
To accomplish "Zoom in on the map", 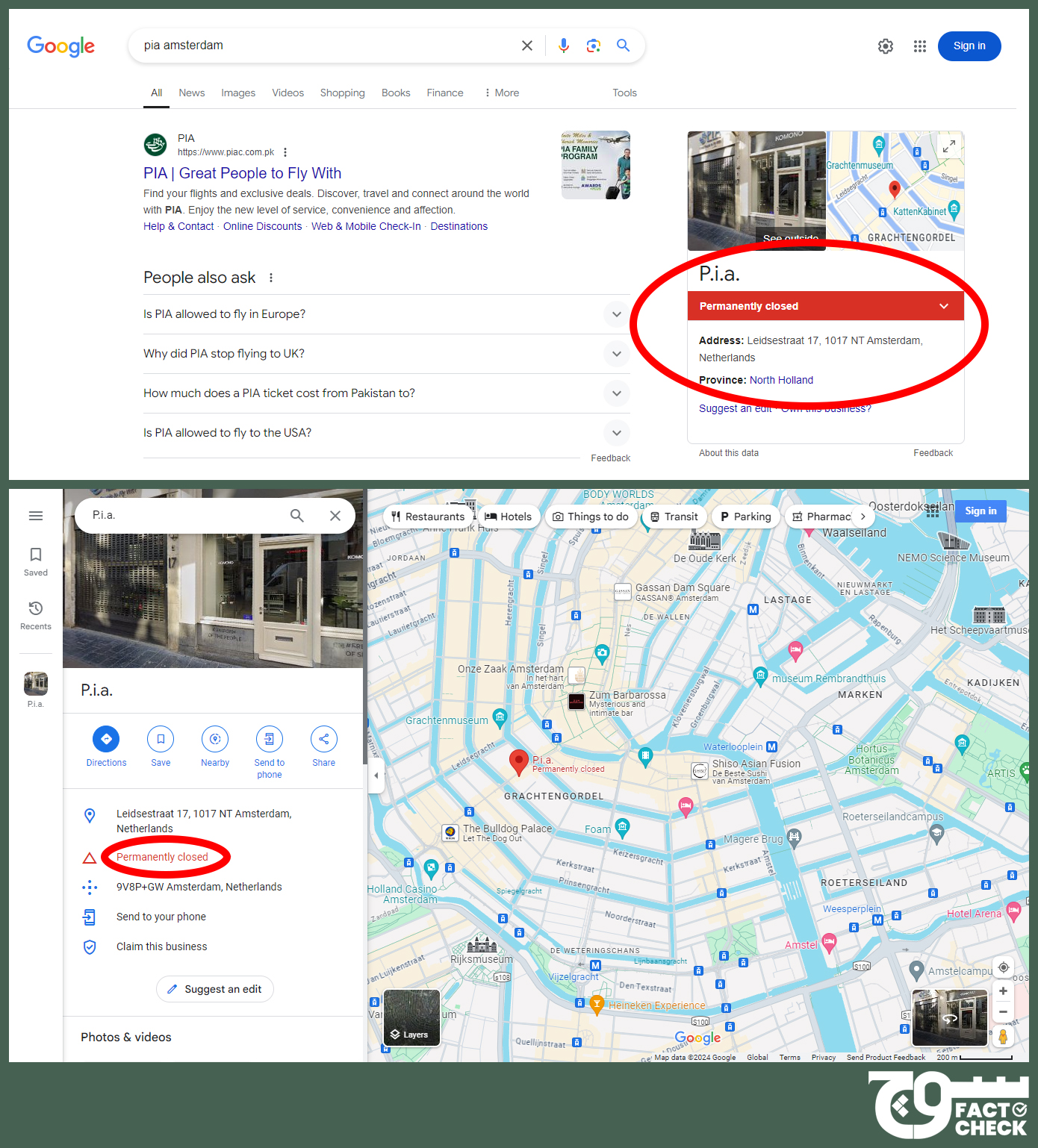I will point(1003,991).
